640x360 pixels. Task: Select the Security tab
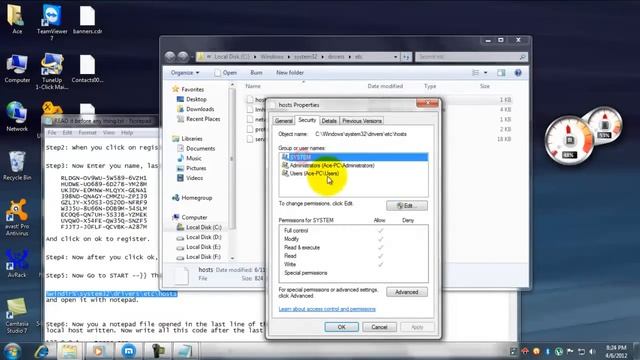pos(307,120)
